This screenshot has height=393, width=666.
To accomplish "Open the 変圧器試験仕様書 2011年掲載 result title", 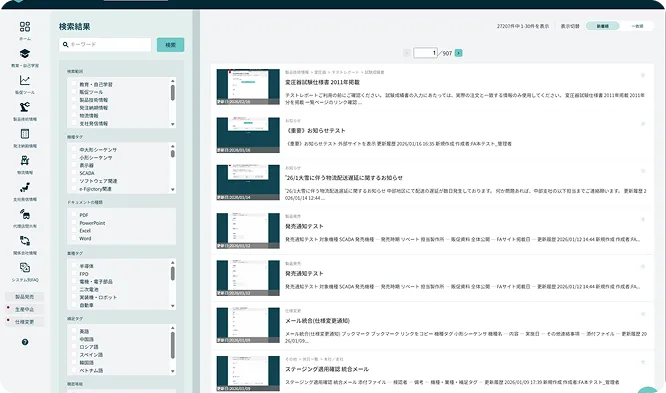I will [322, 82].
